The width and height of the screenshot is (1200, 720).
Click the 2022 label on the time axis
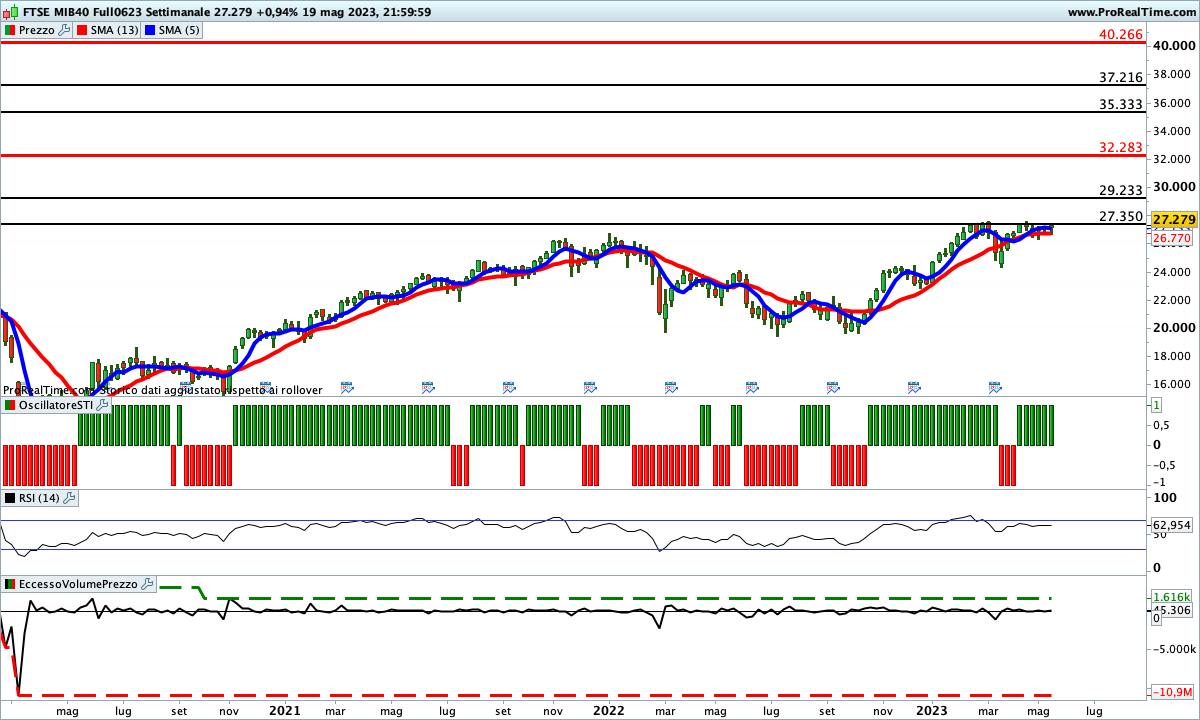(609, 711)
